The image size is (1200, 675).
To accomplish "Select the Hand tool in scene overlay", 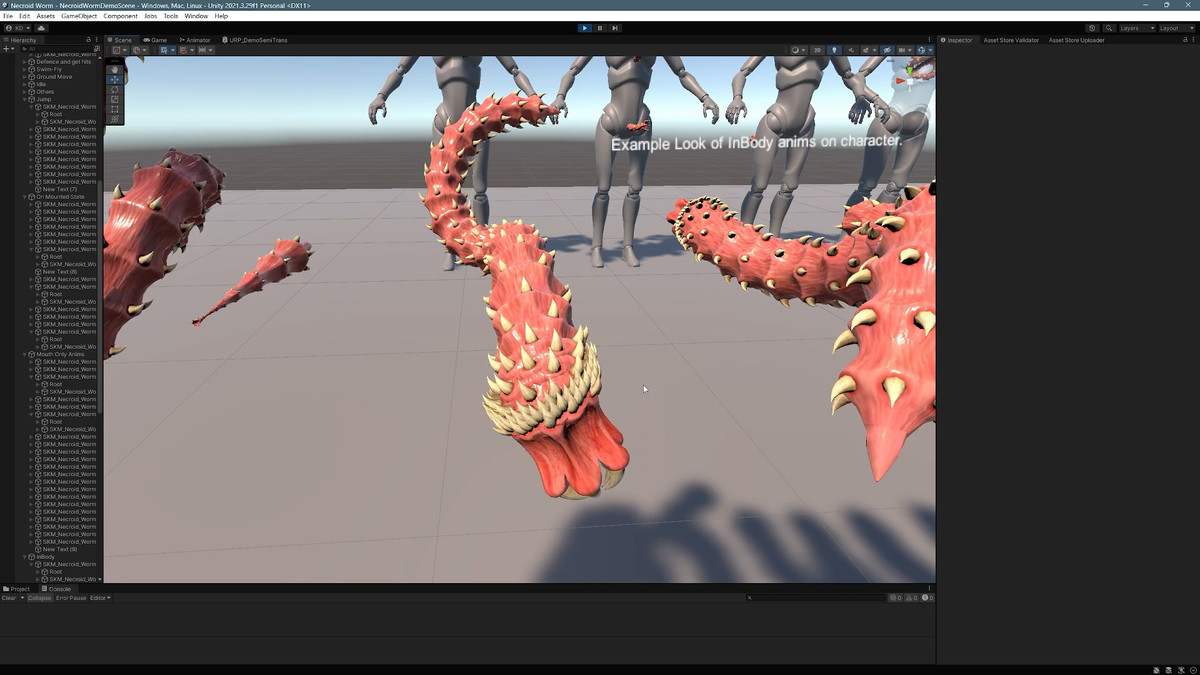I will click(115, 69).
